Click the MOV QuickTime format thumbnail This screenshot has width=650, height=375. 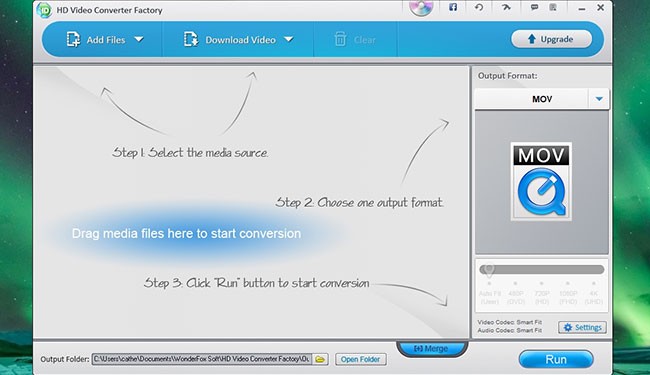(x=541, y=181)
